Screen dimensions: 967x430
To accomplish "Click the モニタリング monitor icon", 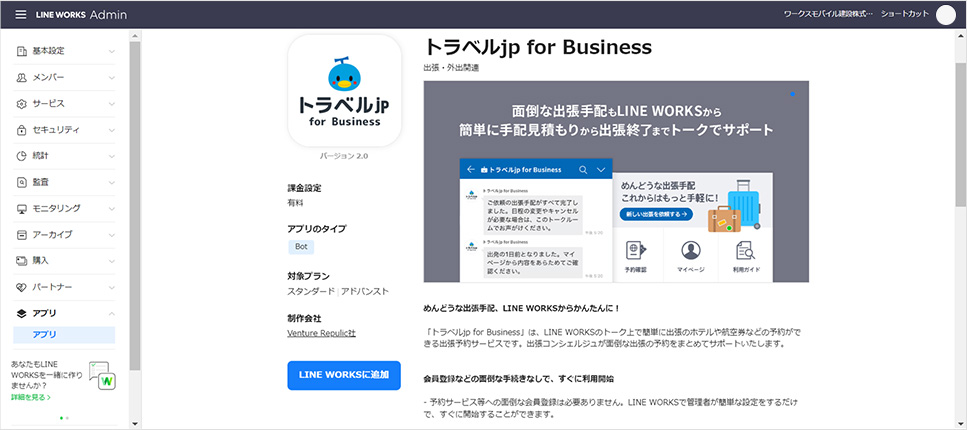I will (x=22, y=209).
